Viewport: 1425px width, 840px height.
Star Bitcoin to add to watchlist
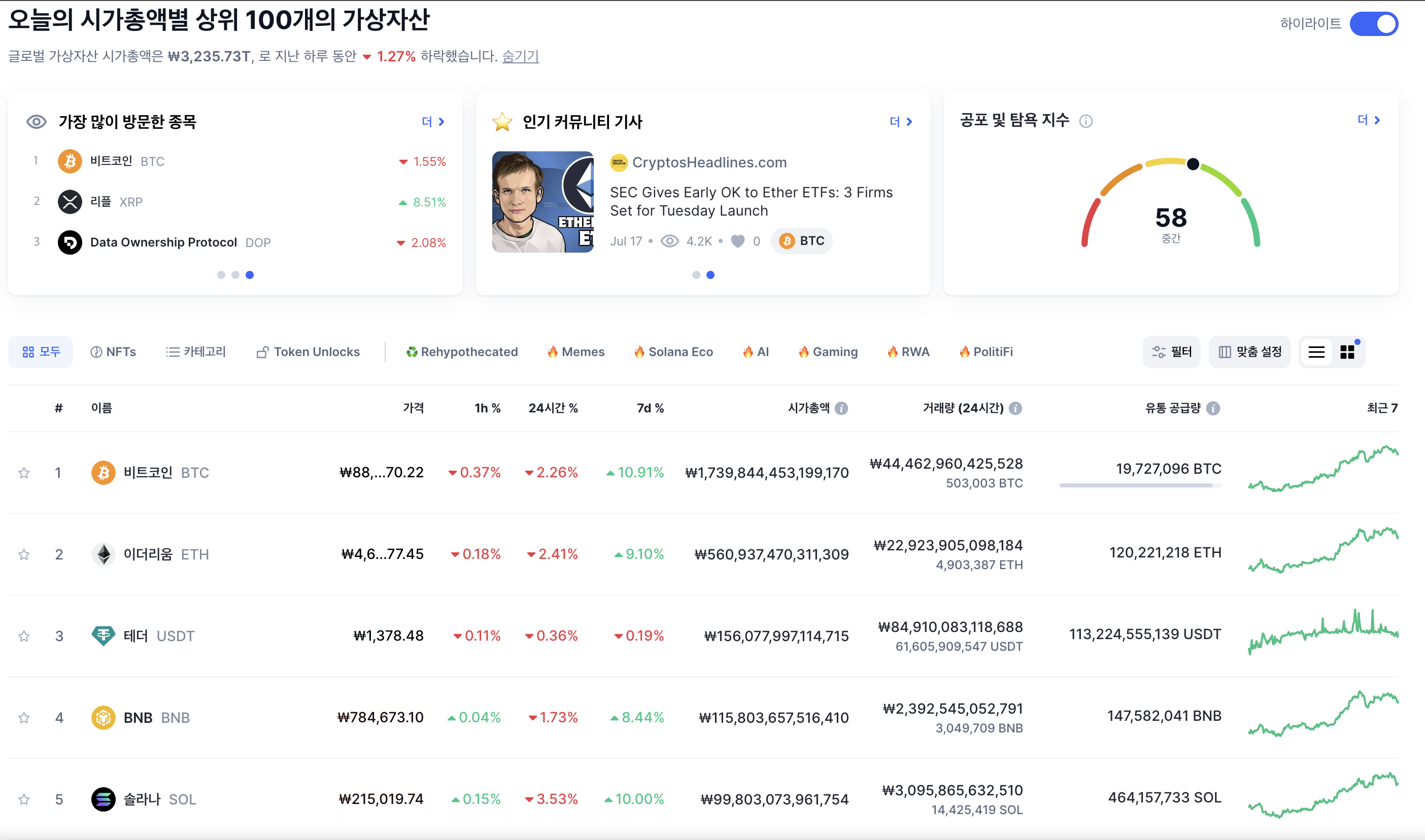coord(24,473)
